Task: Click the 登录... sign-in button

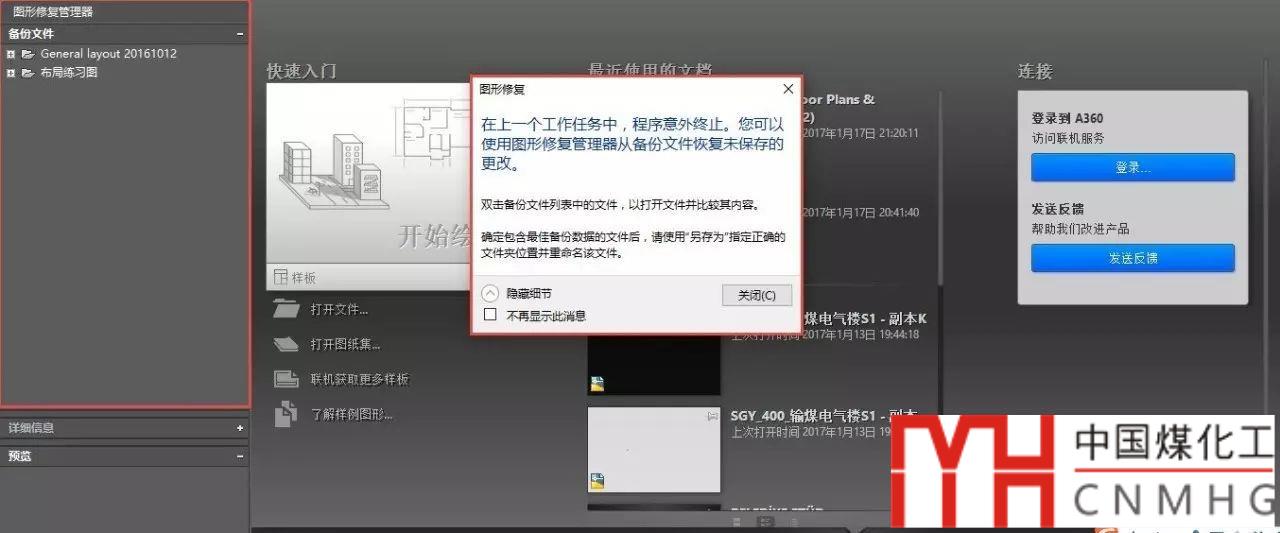Action: [1133, 168]
